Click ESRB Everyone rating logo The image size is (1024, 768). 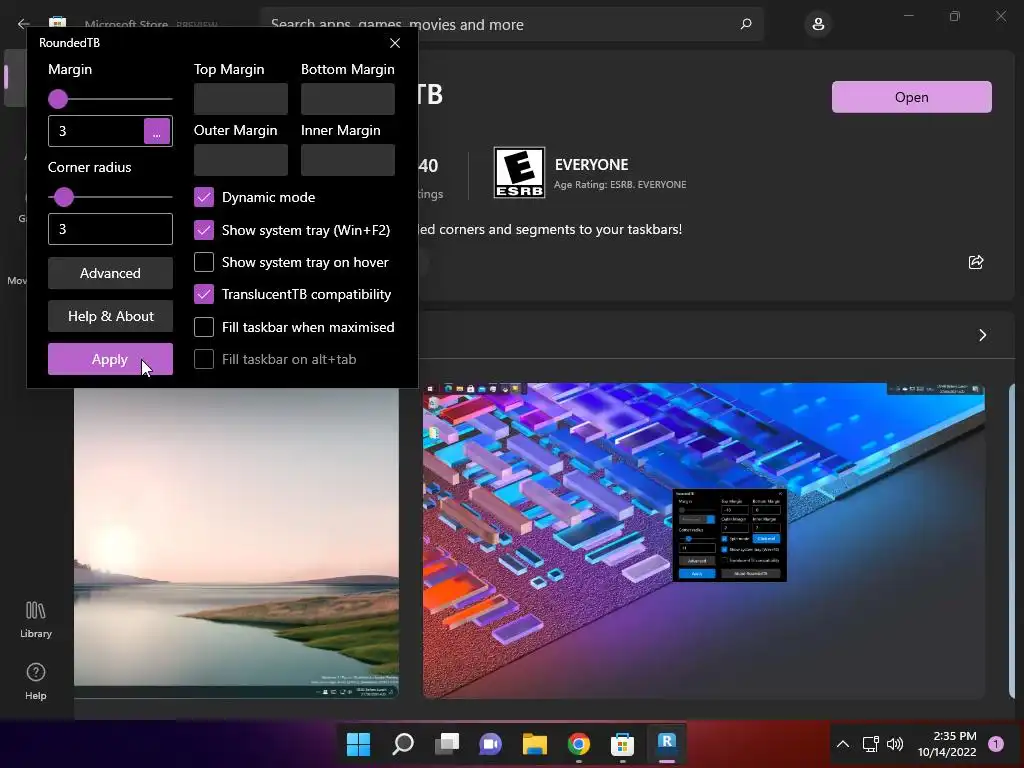click(519, 172)
